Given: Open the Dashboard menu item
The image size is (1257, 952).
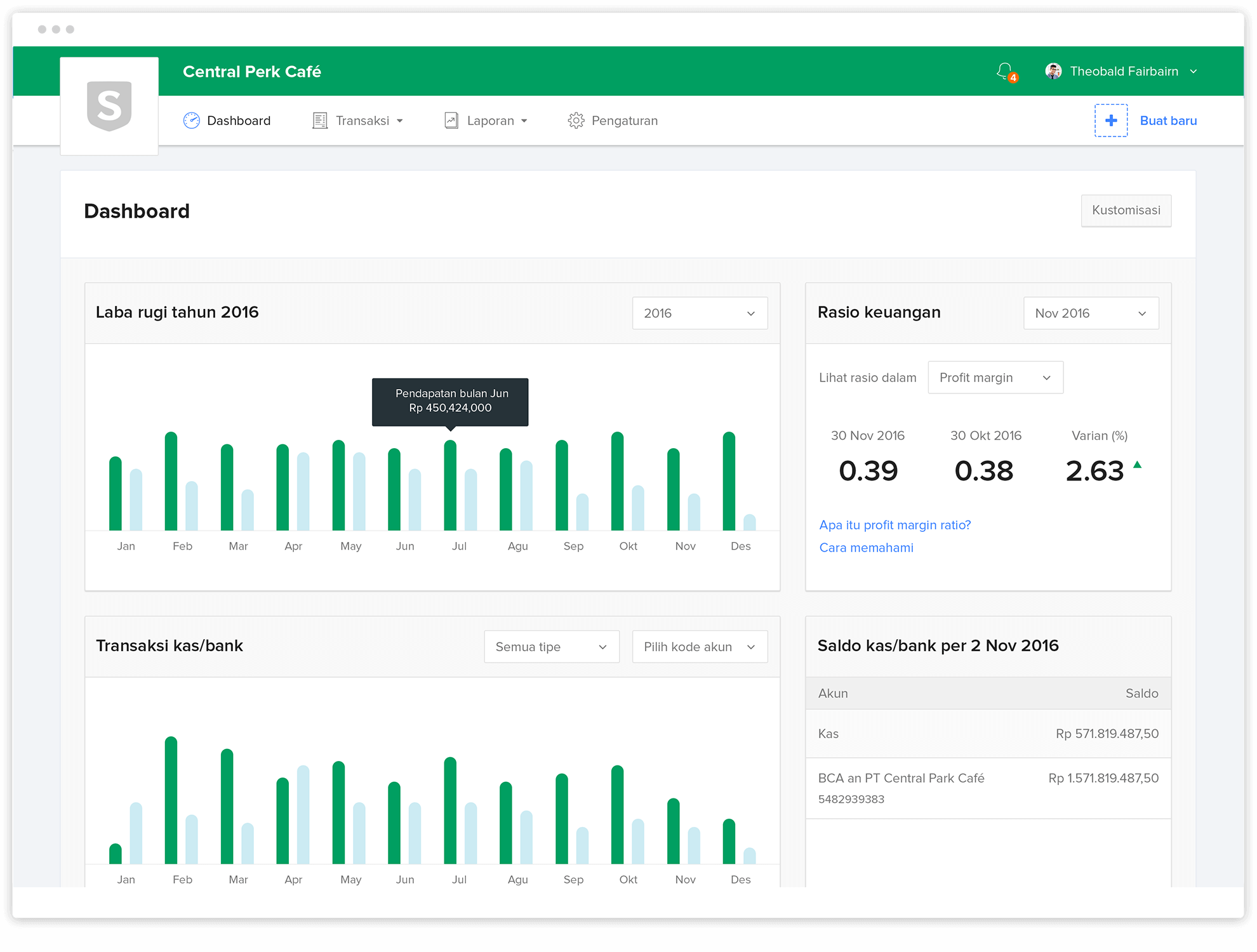Looking at the screenshot, I should pyautogui.click(x=227, y=121).
